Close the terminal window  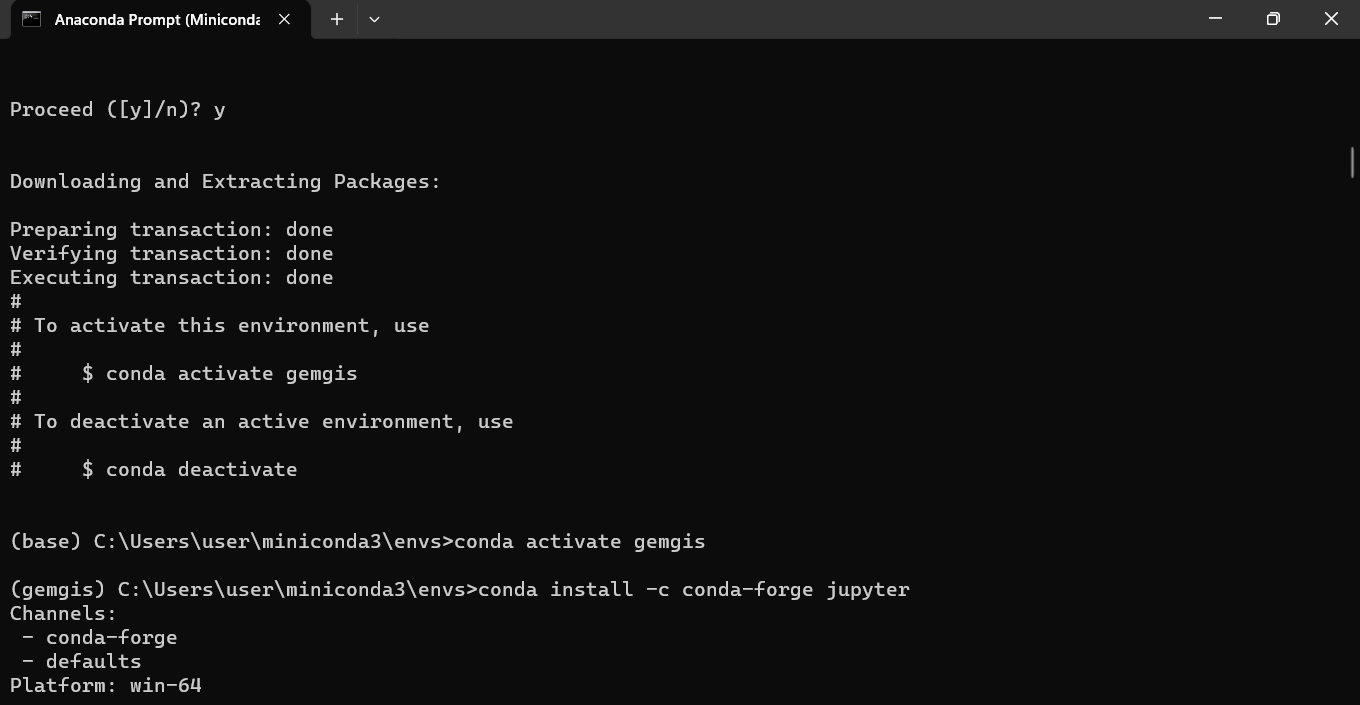pos(1331,19)
